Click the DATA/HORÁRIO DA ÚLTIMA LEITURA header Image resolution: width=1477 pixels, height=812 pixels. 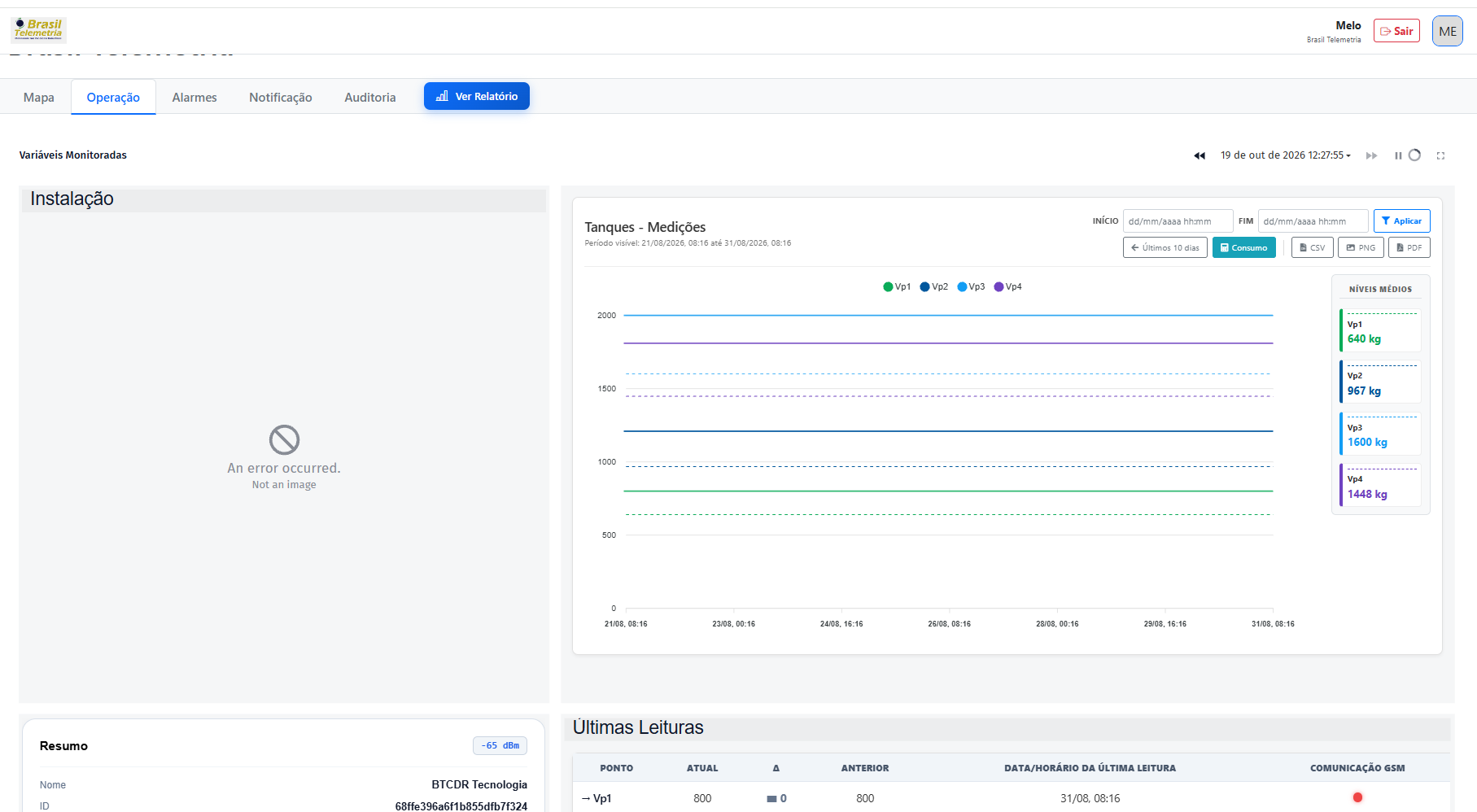(1090, 768)
